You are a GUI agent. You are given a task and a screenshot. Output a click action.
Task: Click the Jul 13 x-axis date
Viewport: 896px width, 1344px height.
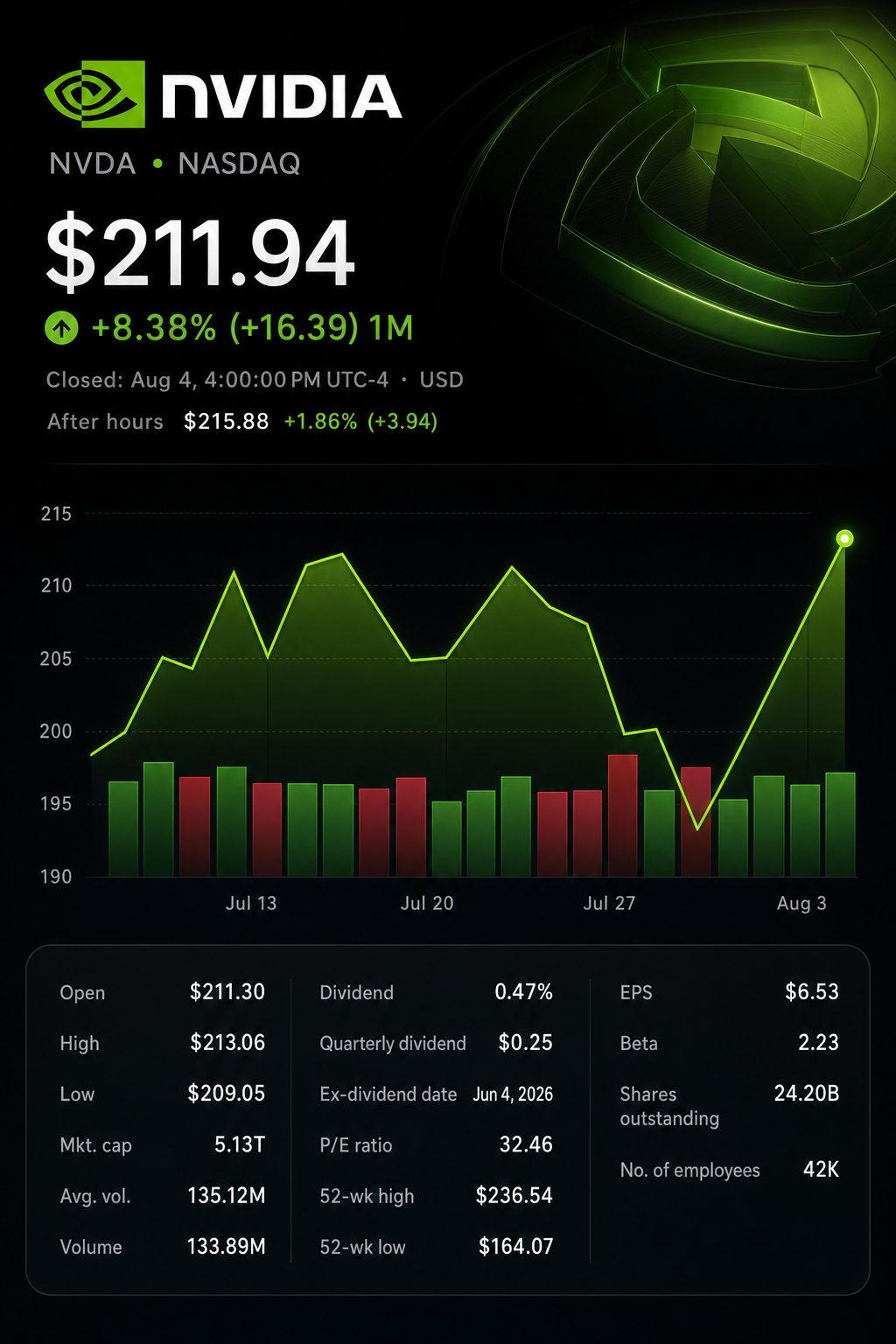click(x=251, y=903)
